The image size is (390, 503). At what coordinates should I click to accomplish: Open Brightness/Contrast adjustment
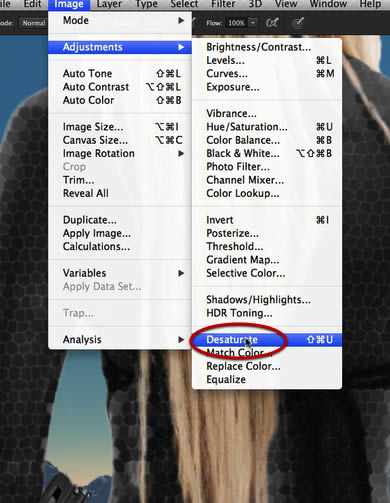267,47
